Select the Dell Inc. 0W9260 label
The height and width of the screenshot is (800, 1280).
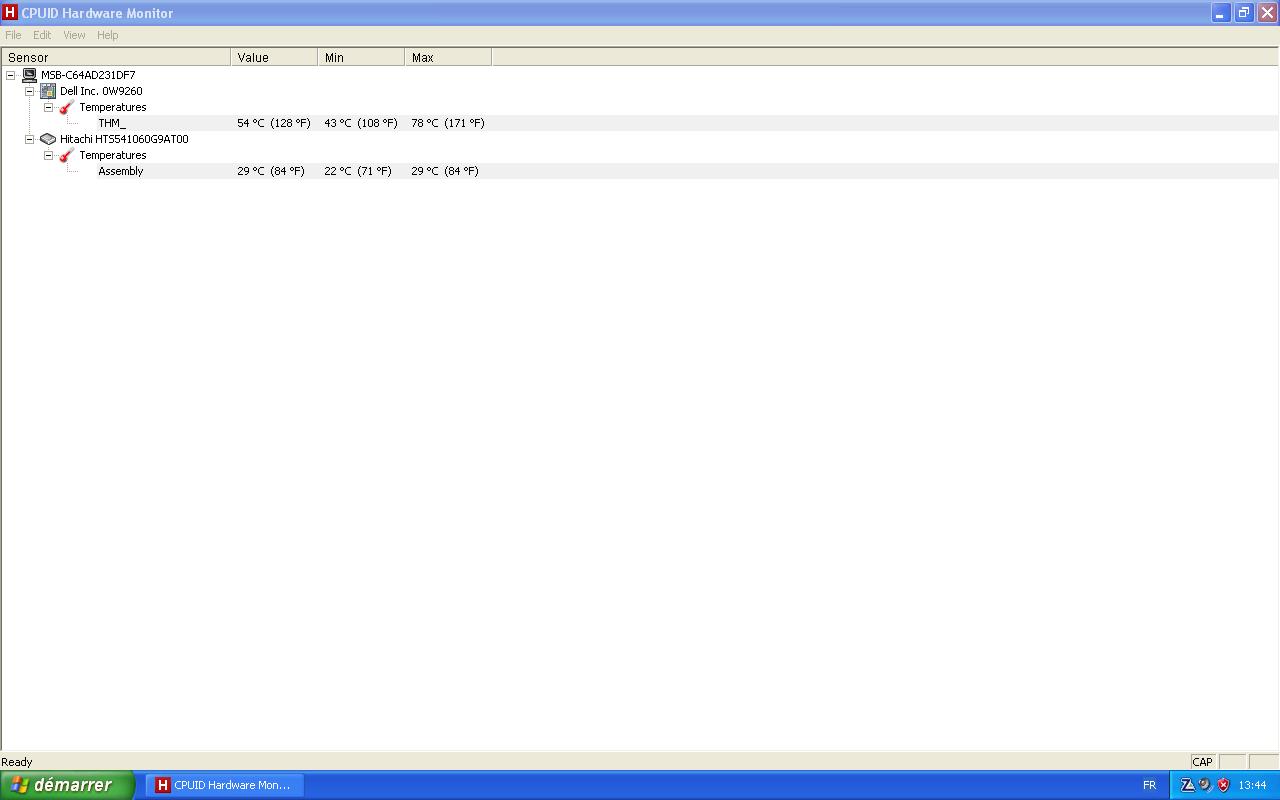[x=101, y=91]
